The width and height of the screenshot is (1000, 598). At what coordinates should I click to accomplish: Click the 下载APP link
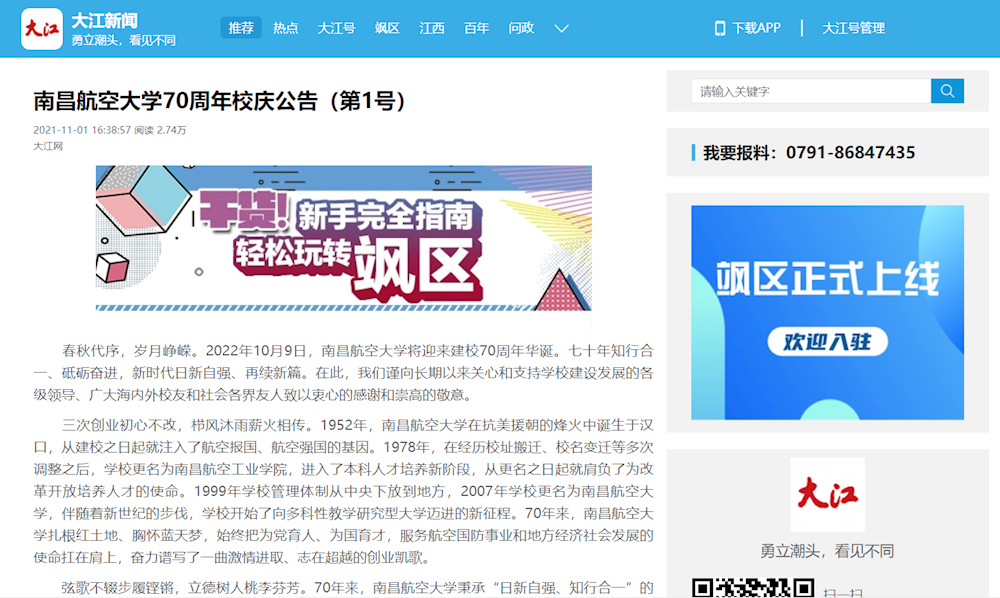(756, 28)
